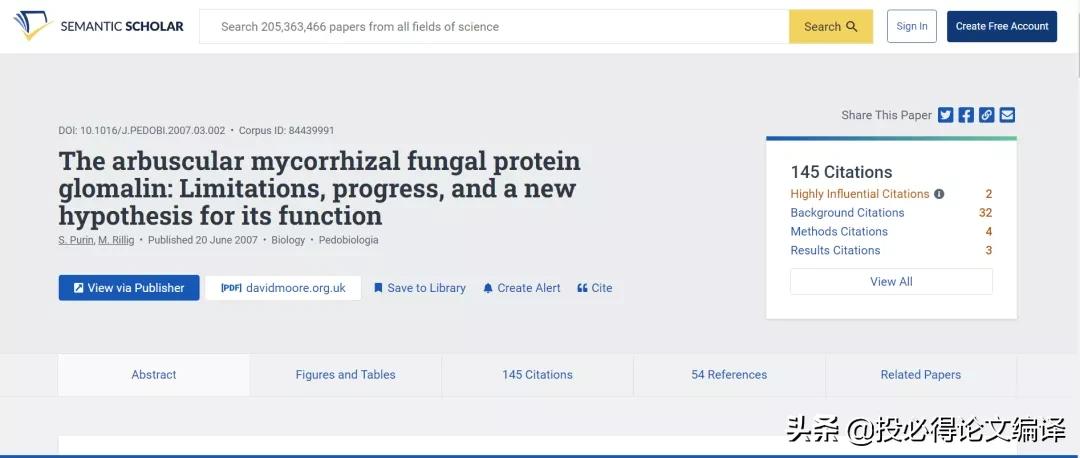
Task: Create Alert for this paper
Action: pyautogui.click(x=521, y=288)
